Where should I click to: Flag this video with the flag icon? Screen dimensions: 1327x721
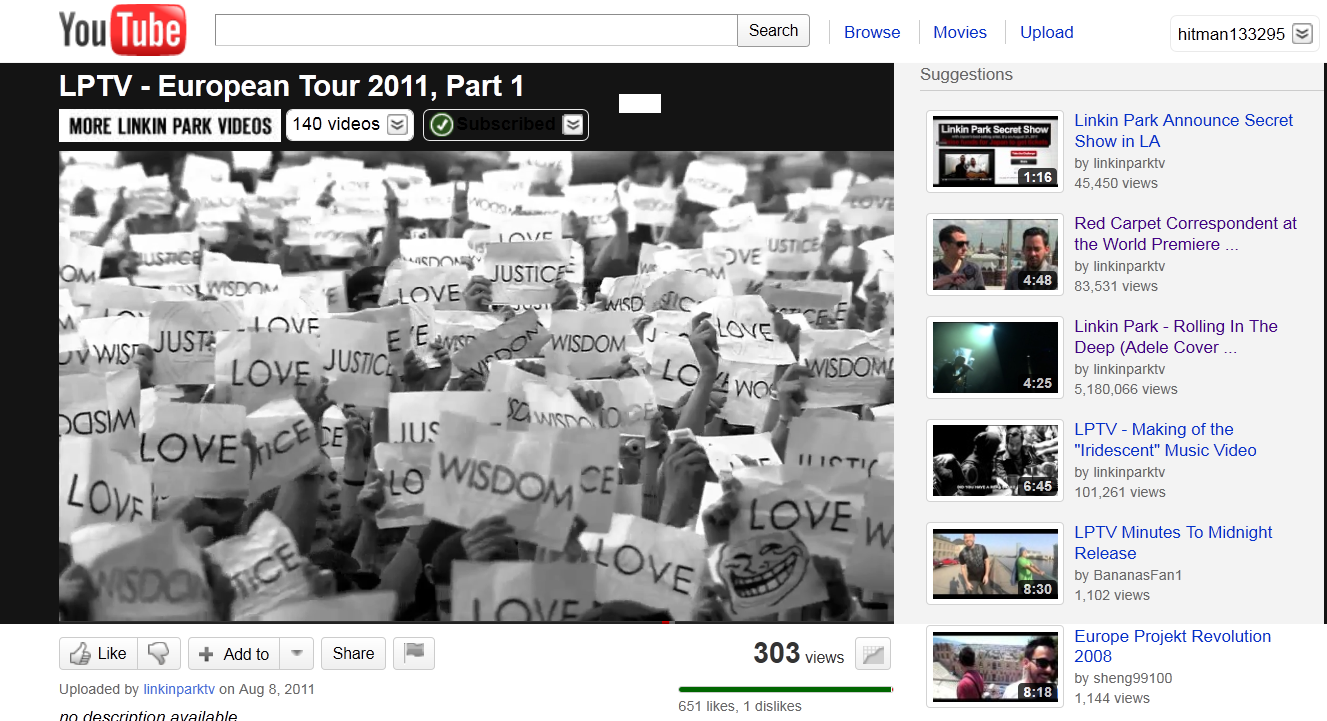click(x=414, y=654)
